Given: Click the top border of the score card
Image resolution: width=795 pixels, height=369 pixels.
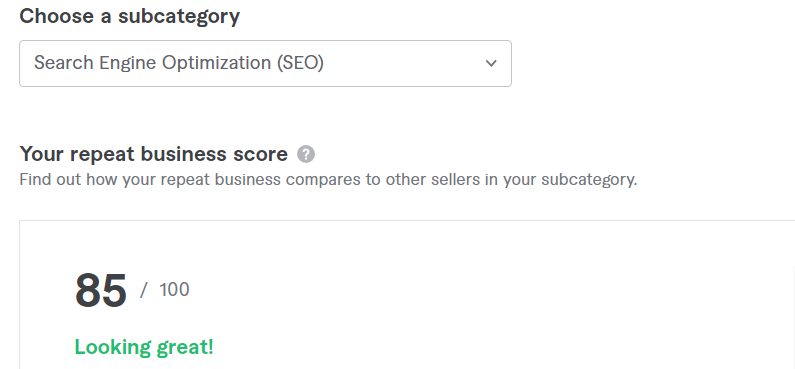Looking at the screenshot, I should click(x=407, y=220).
